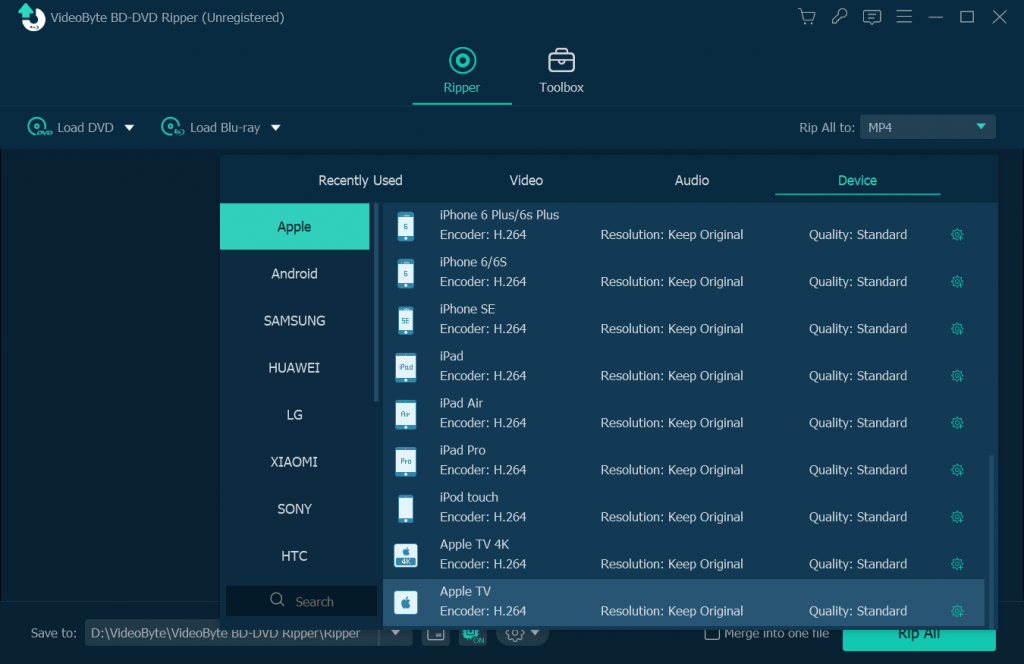
Task: Choose the SAMSUNG device category
Action: click(295, 321)
